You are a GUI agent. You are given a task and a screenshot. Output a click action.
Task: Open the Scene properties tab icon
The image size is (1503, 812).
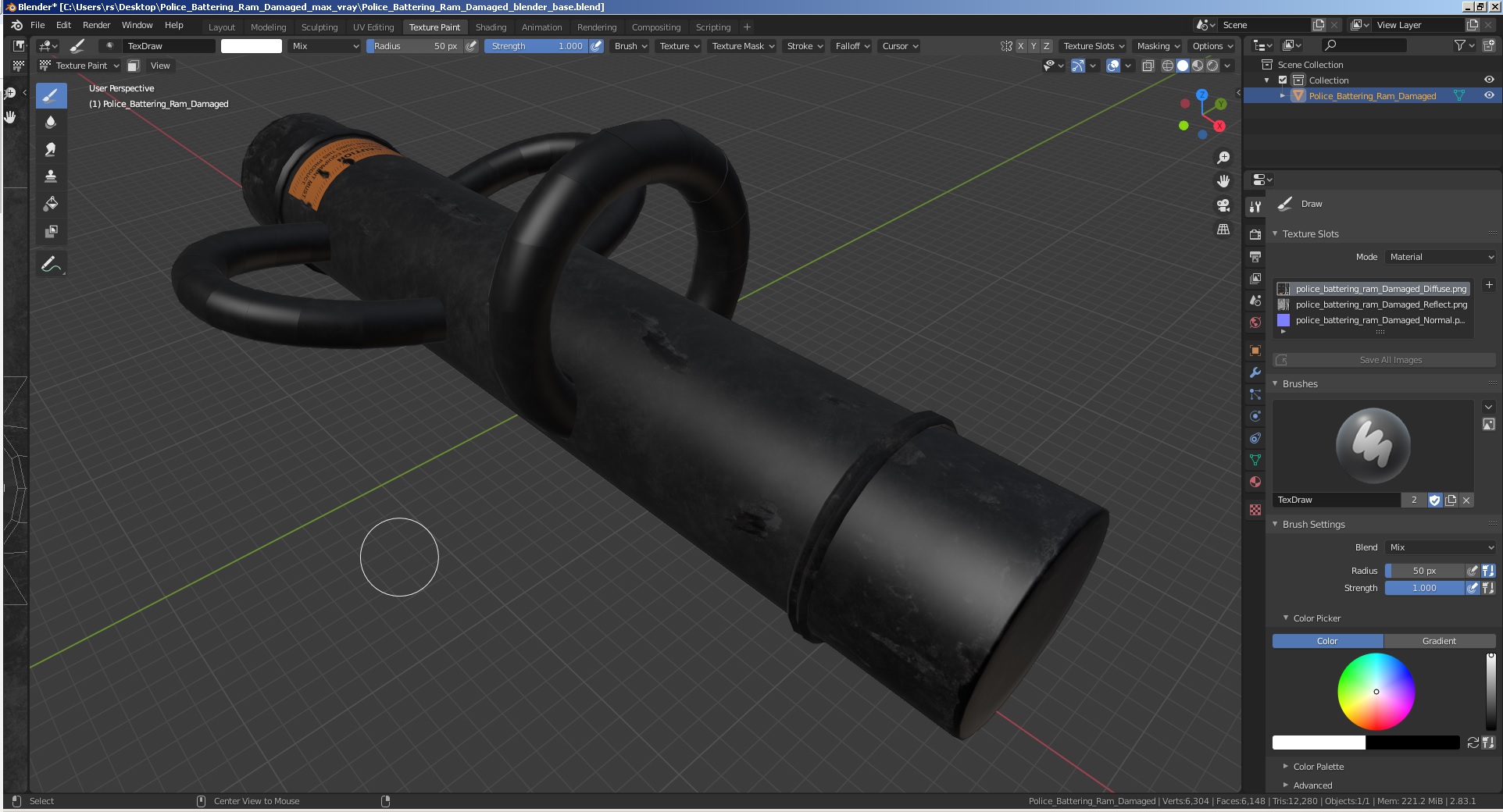tap(1255, 301)
